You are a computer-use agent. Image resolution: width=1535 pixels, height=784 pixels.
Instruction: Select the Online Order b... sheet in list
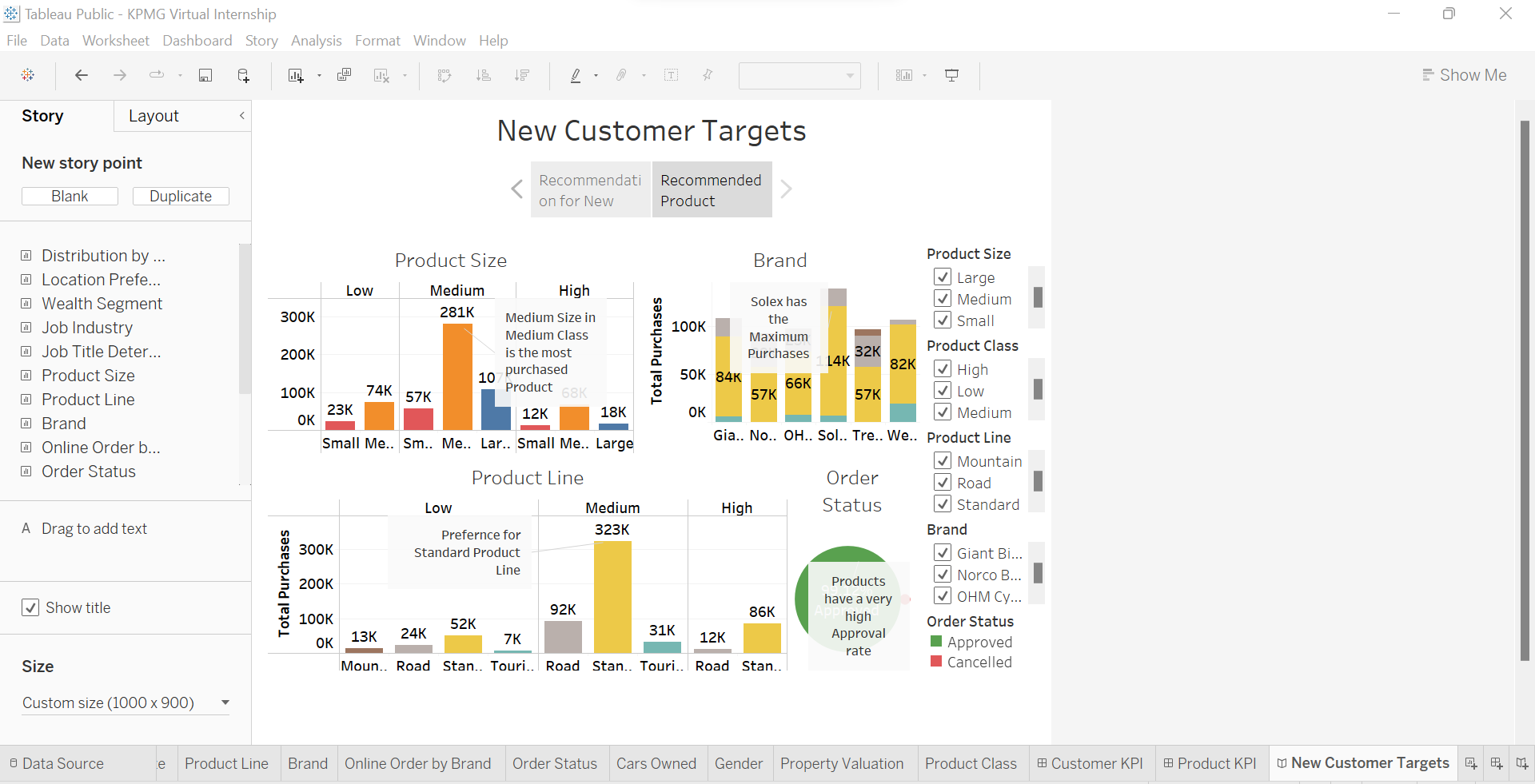click(x=101, y=448)
